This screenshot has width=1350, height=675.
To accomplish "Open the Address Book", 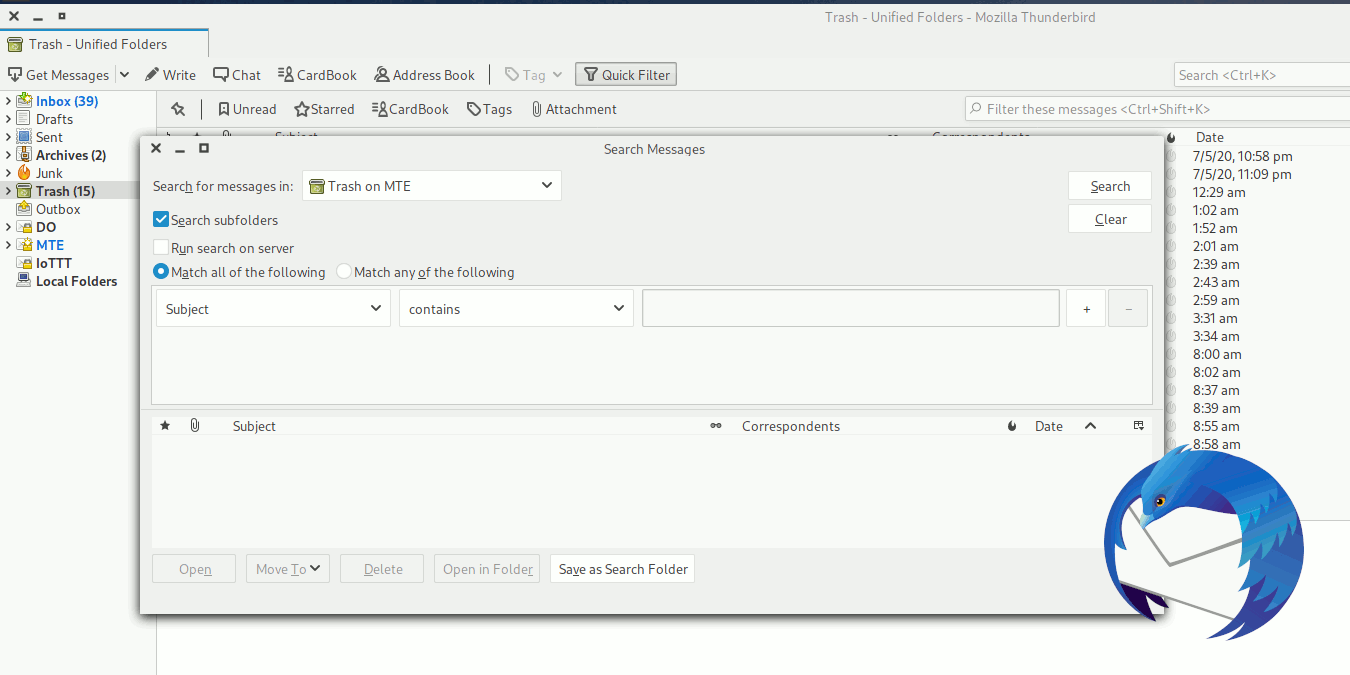I will click(424, 74).
